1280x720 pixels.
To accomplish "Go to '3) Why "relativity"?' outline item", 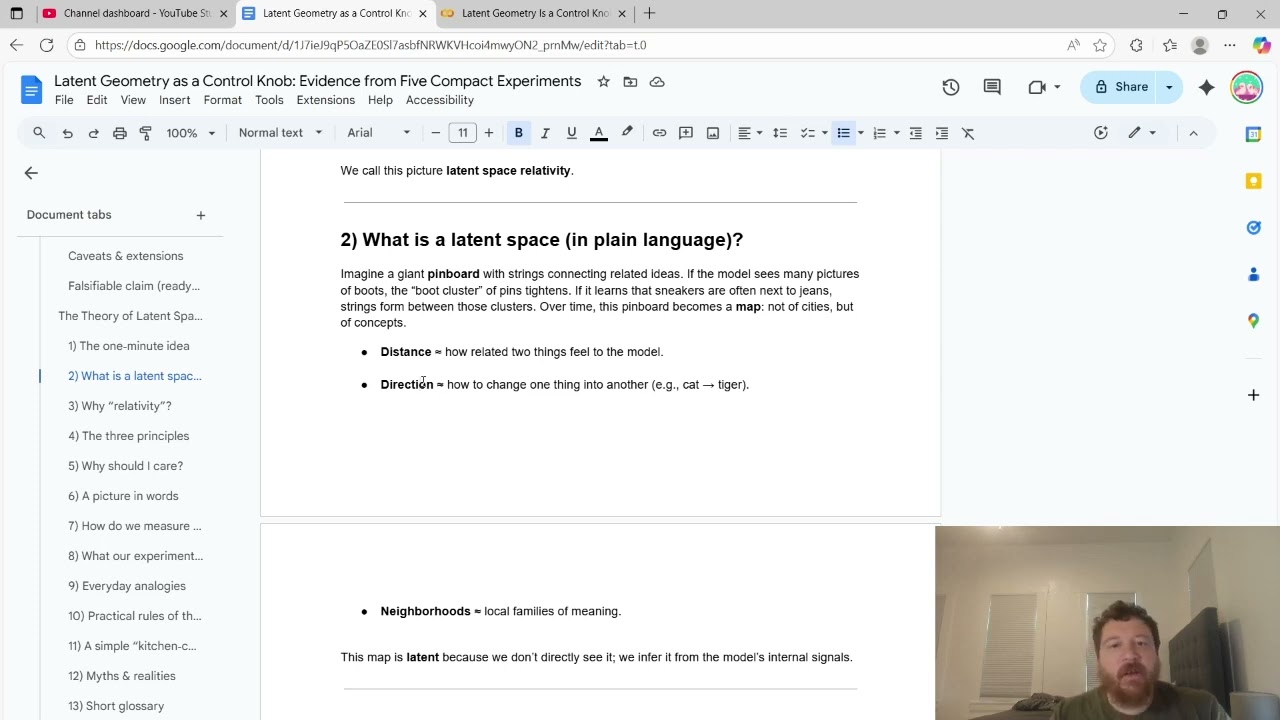I will click(120, 406).
